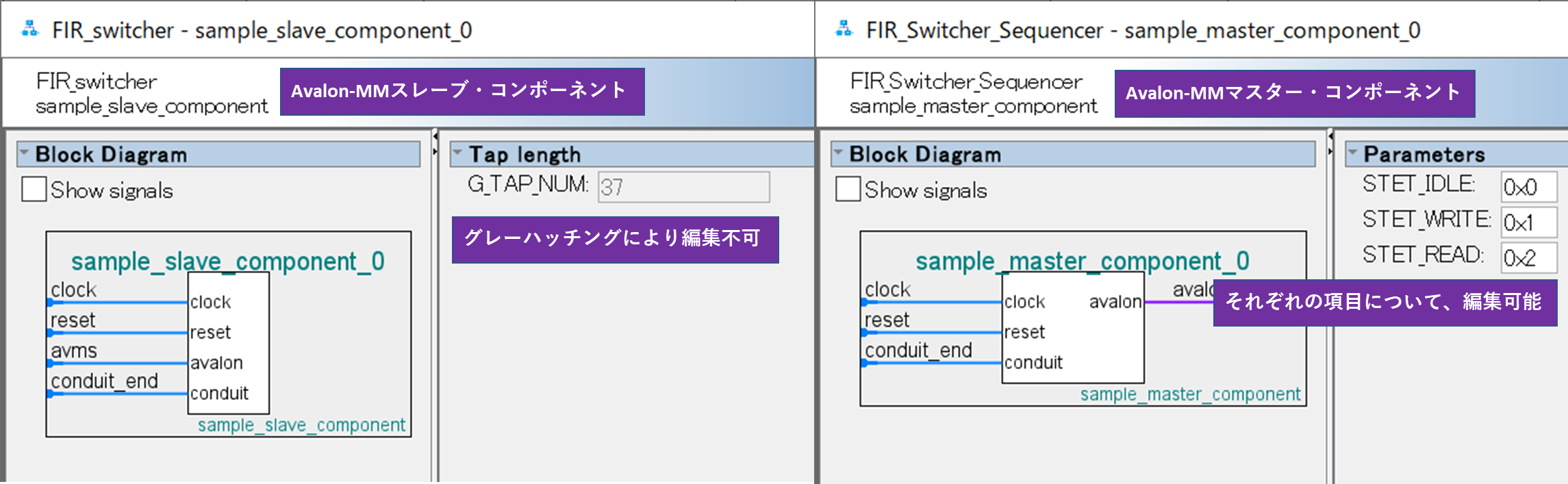Edit the STET_WRITE parameter field
Viewport: 1568px width, 484px height.
(x=1527, y=222)
